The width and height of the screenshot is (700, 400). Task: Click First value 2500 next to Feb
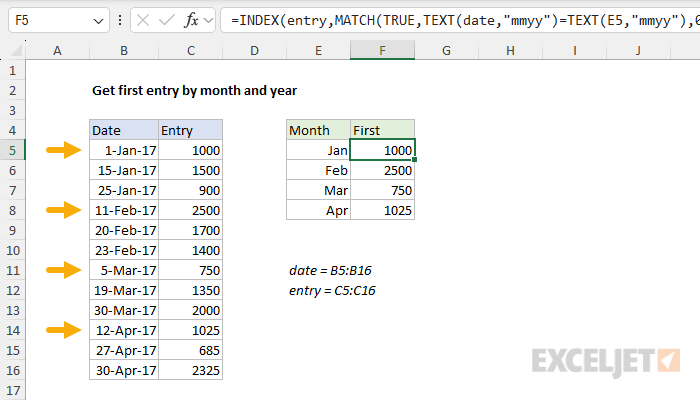pos(383,171)
